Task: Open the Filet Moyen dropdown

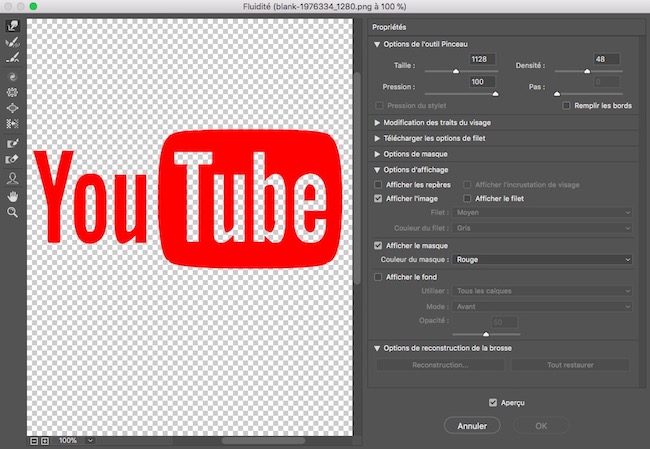Action: 542,212
